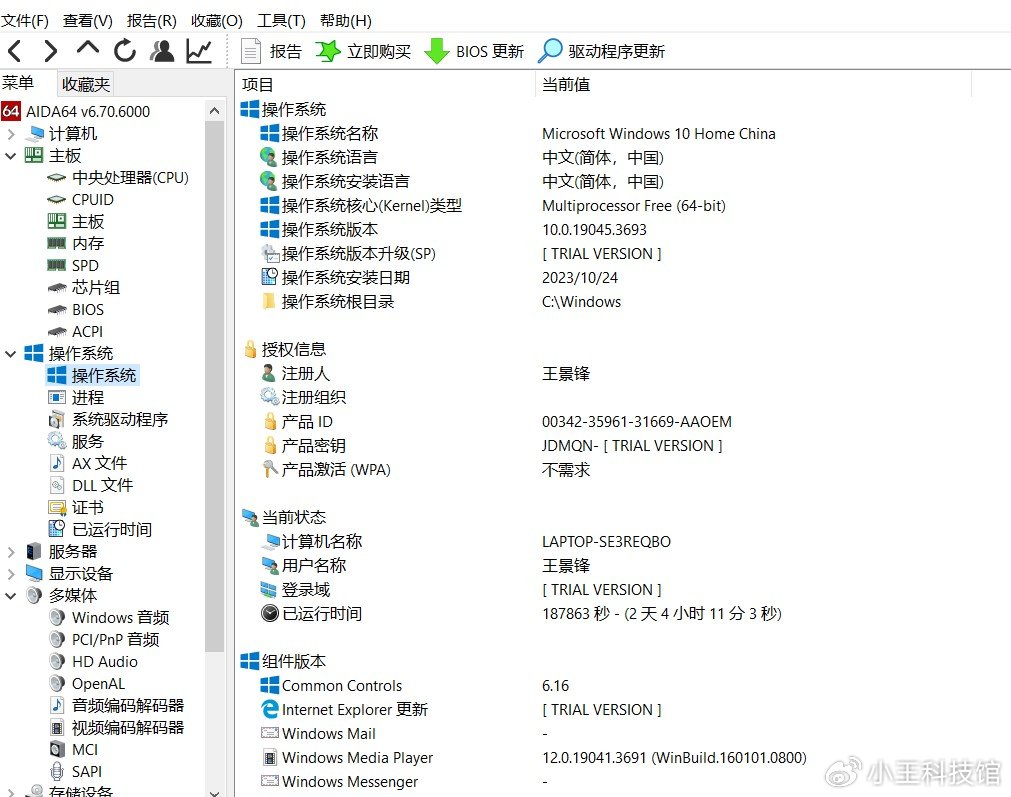Image resolution: width=1011 pixels, height=797 pixels.
Task: Expand the 计算机 tree node
Action: click(x=10, y=134)
